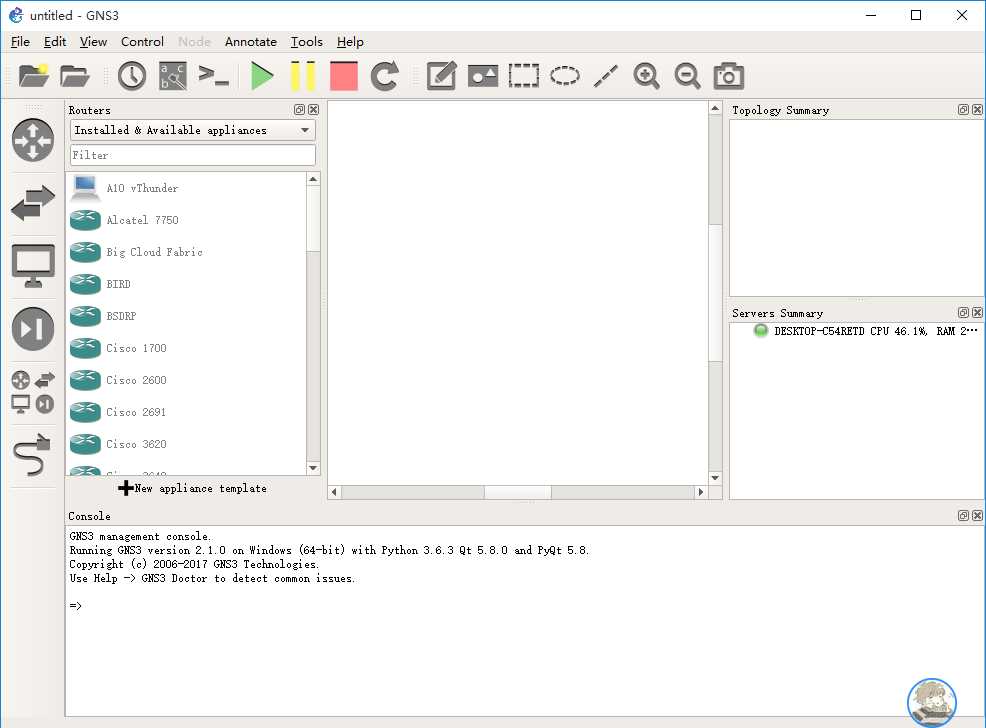Select the Insert a picture tool
986x728 pixels.
pyautogui.click(x=482, y=76)
